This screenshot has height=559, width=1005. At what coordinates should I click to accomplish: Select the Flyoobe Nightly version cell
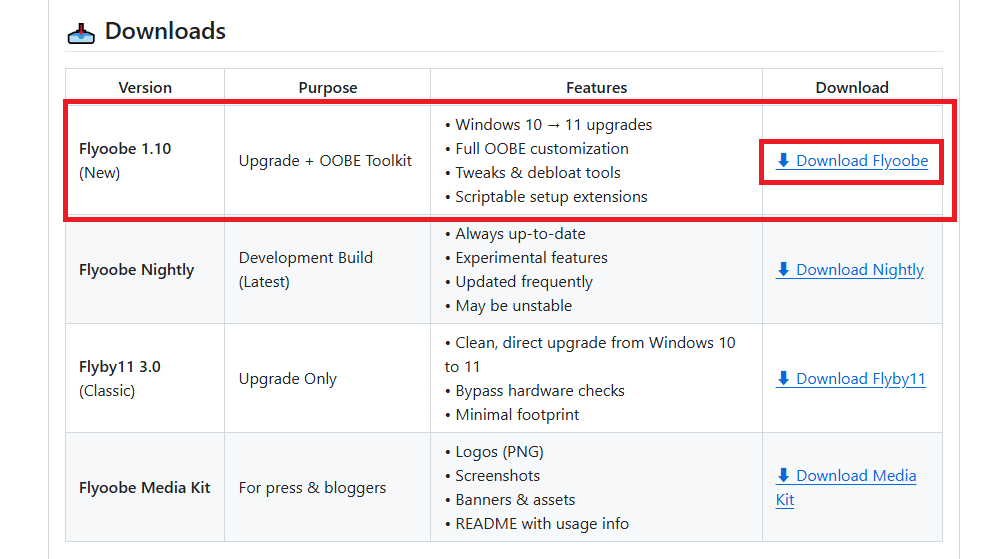pyautogui.click(x=137, y=270)
